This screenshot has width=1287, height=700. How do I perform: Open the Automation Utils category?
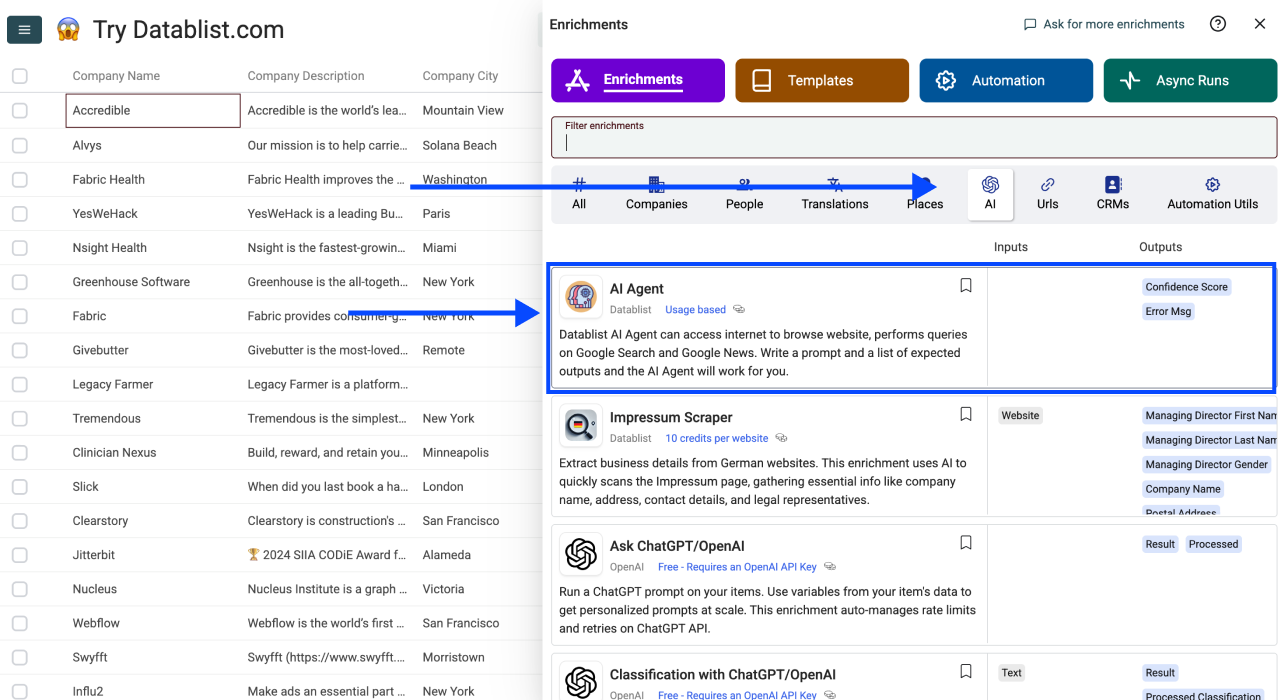click(1212, 193)
